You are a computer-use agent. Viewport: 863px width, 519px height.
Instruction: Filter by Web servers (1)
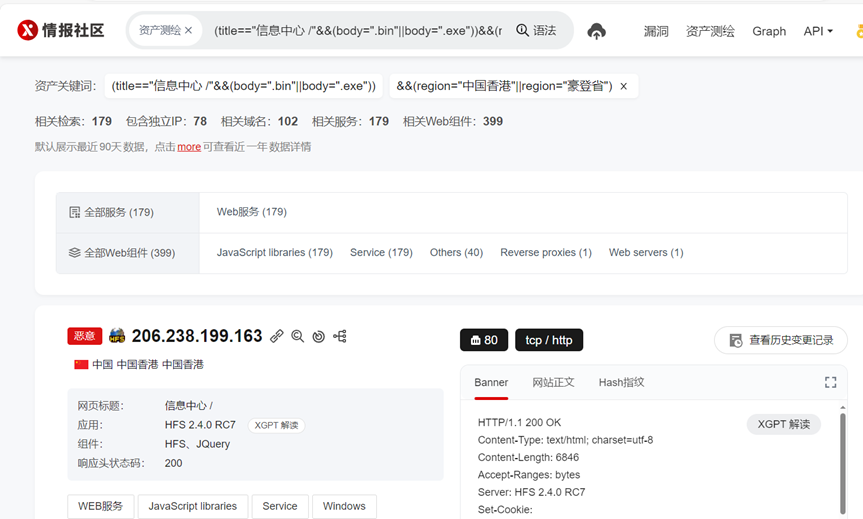646,253
